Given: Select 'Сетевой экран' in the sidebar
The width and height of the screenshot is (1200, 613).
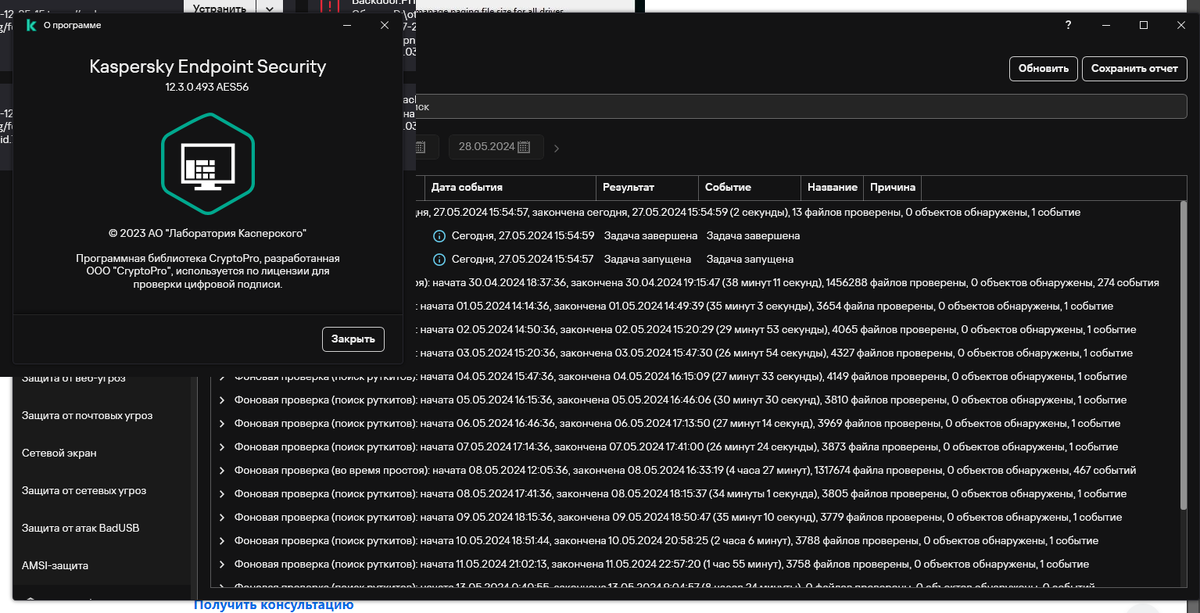Looking at the screenshot, I should (59, 453).
